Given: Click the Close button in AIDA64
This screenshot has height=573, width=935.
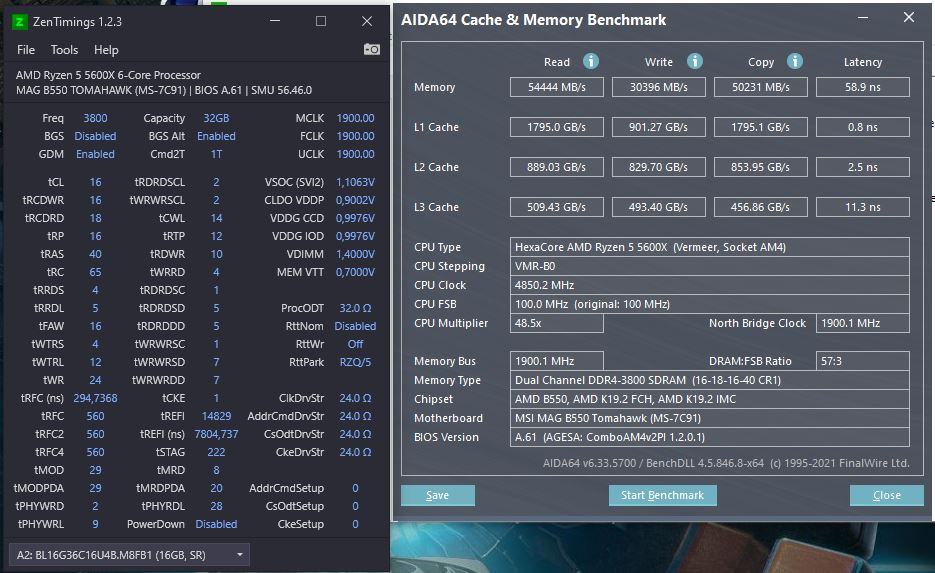Looking at the screenshot, I should pos(887,495).
